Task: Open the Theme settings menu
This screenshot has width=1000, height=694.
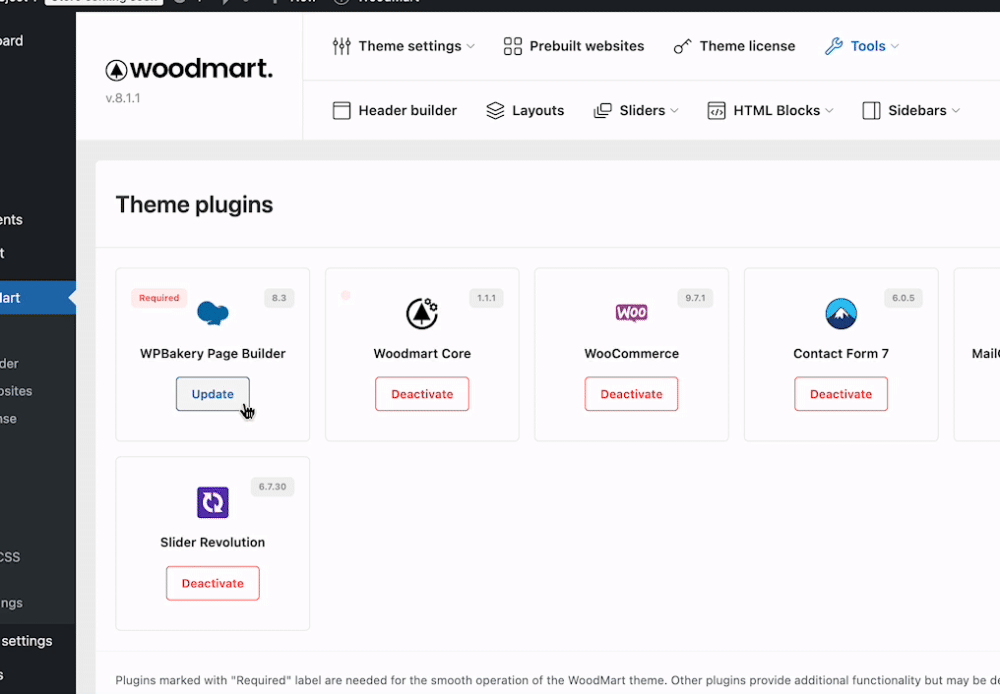Action: point(409,46)
